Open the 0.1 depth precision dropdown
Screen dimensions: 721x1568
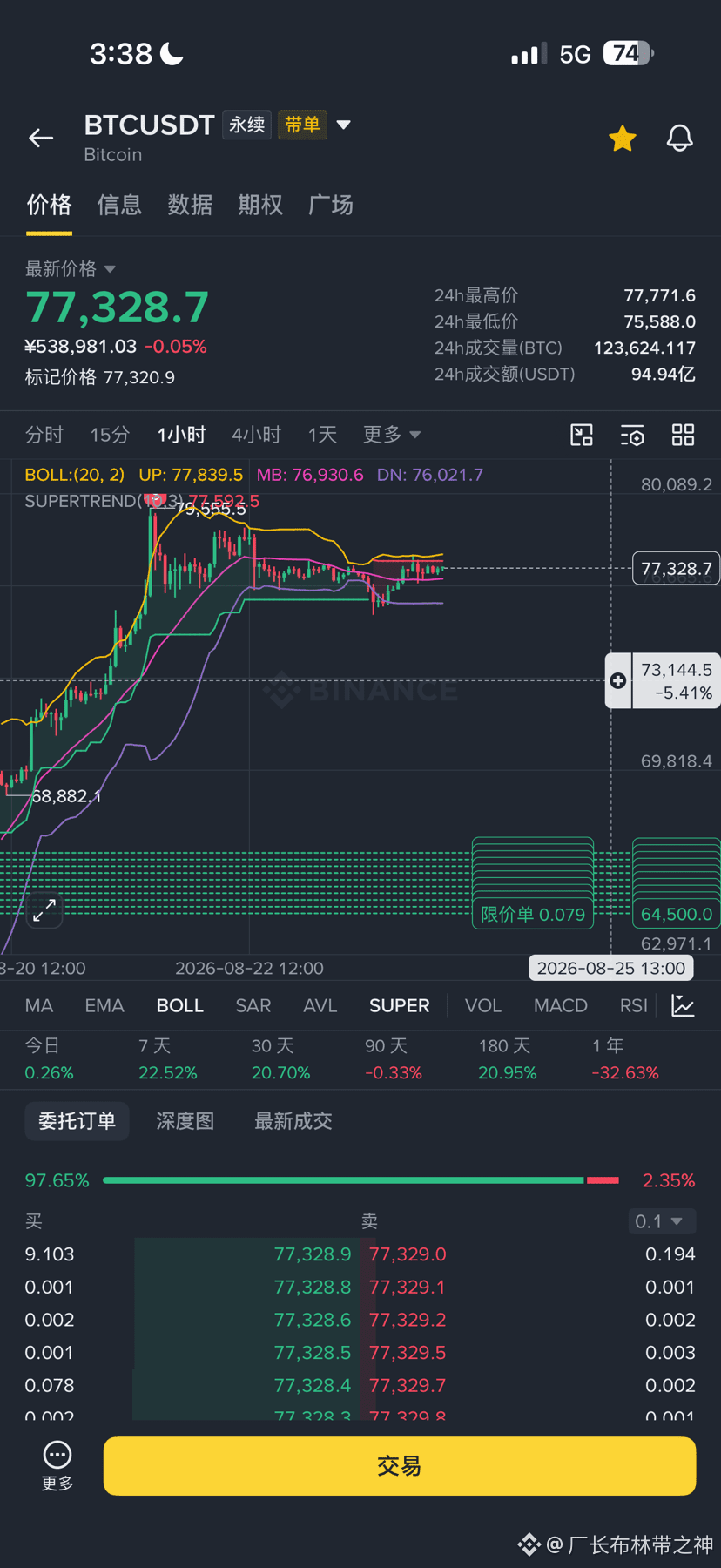[x=662, y=1221]
